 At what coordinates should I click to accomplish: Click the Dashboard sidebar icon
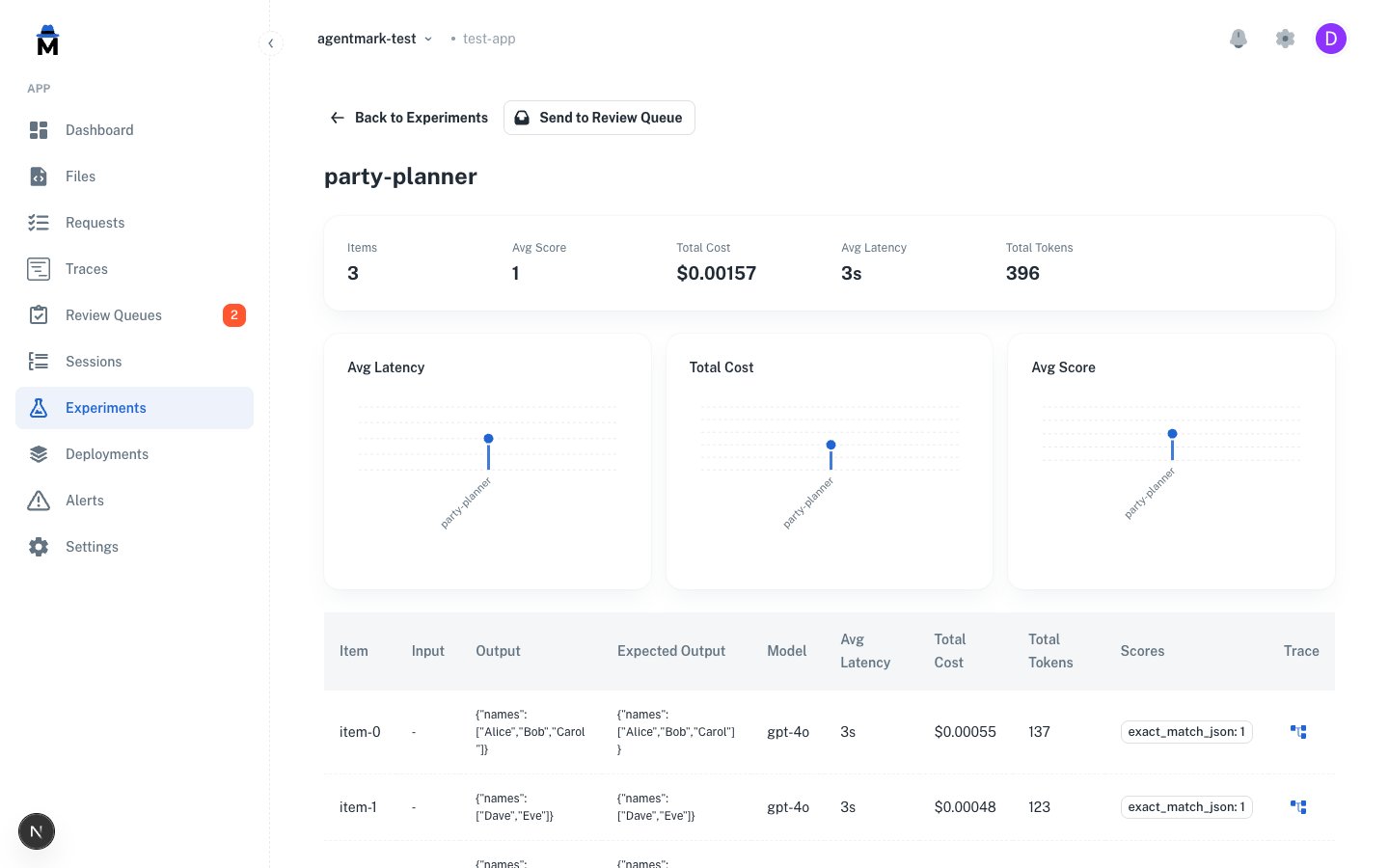point(39,130)
